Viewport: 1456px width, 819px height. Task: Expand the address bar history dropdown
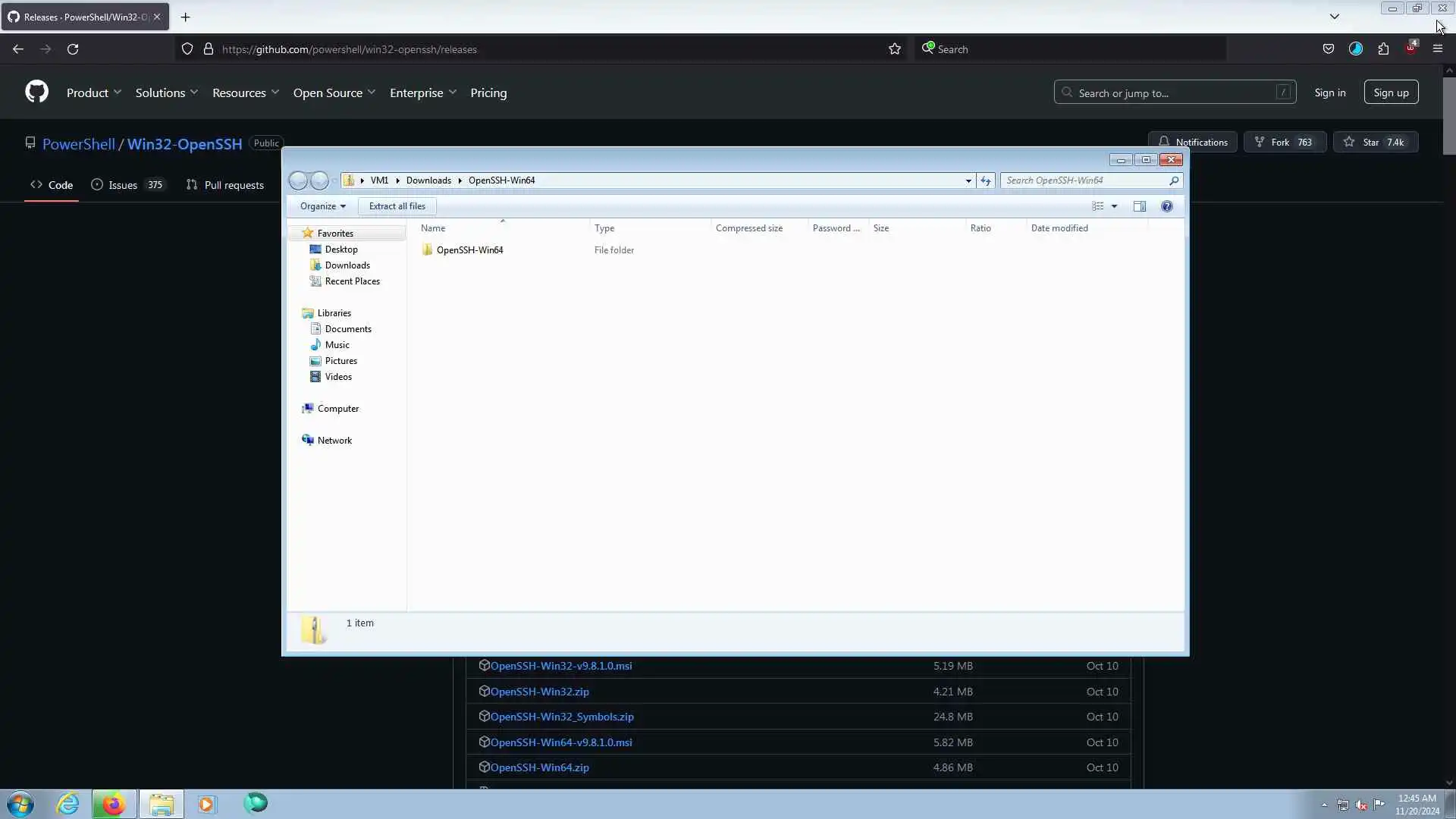968,180
